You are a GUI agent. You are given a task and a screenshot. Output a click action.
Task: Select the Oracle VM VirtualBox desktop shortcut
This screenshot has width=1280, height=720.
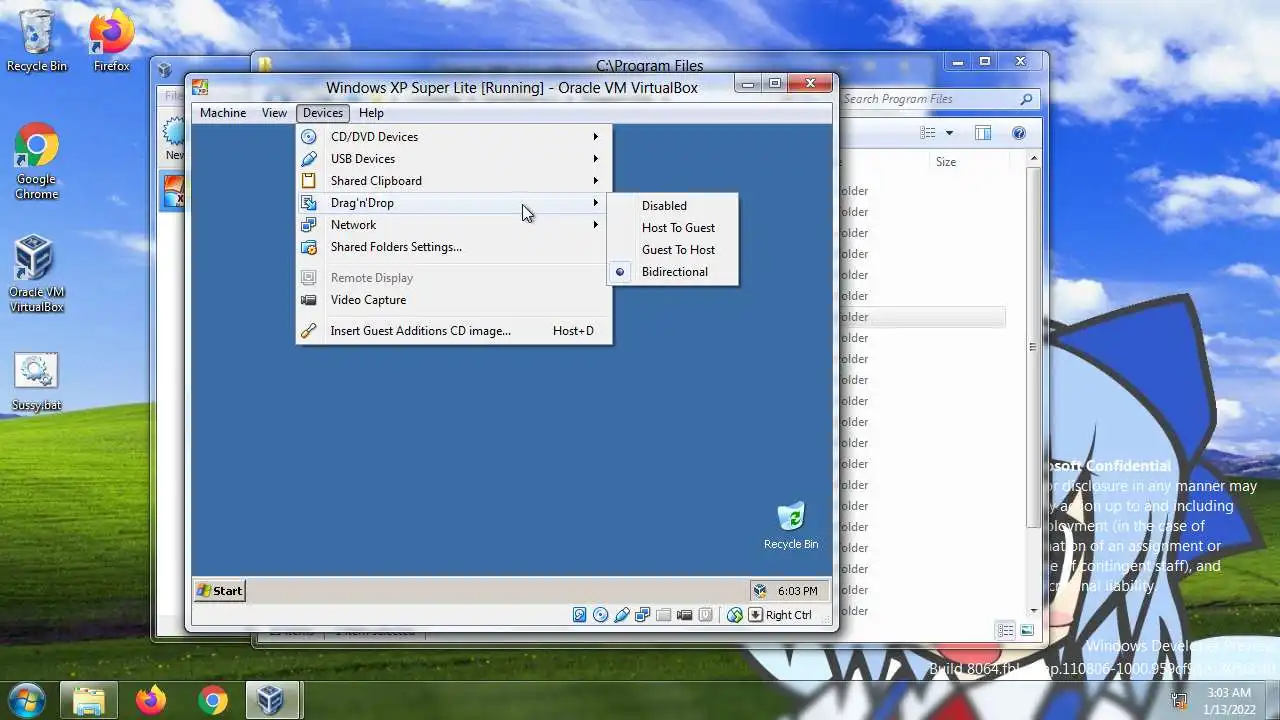coord(36,274)
